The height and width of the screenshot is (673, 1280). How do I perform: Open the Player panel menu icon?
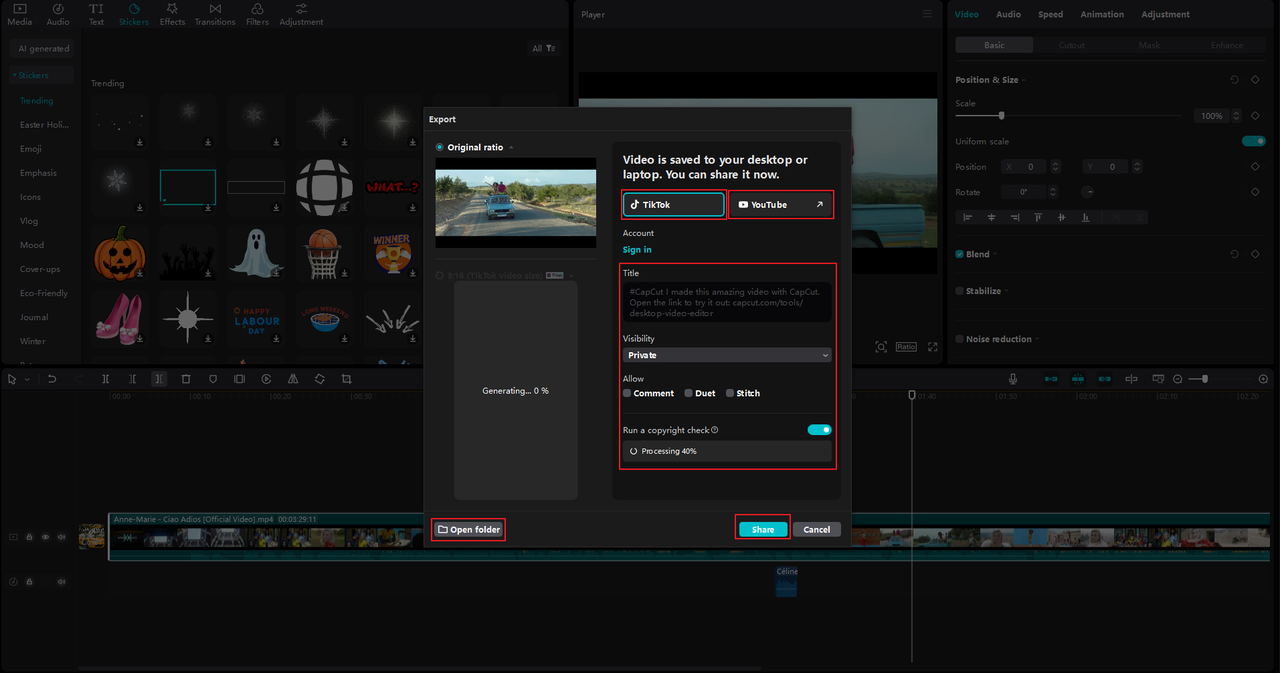pyautogui.click(x=927, y=14)
